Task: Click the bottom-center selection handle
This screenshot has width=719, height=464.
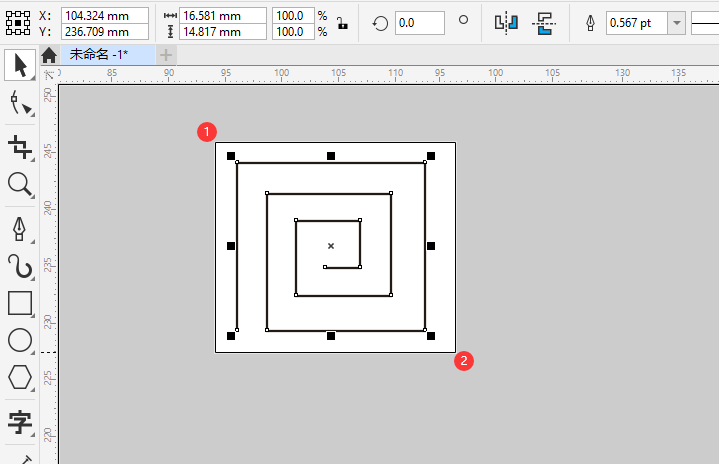Action: [x=331, y=336]
